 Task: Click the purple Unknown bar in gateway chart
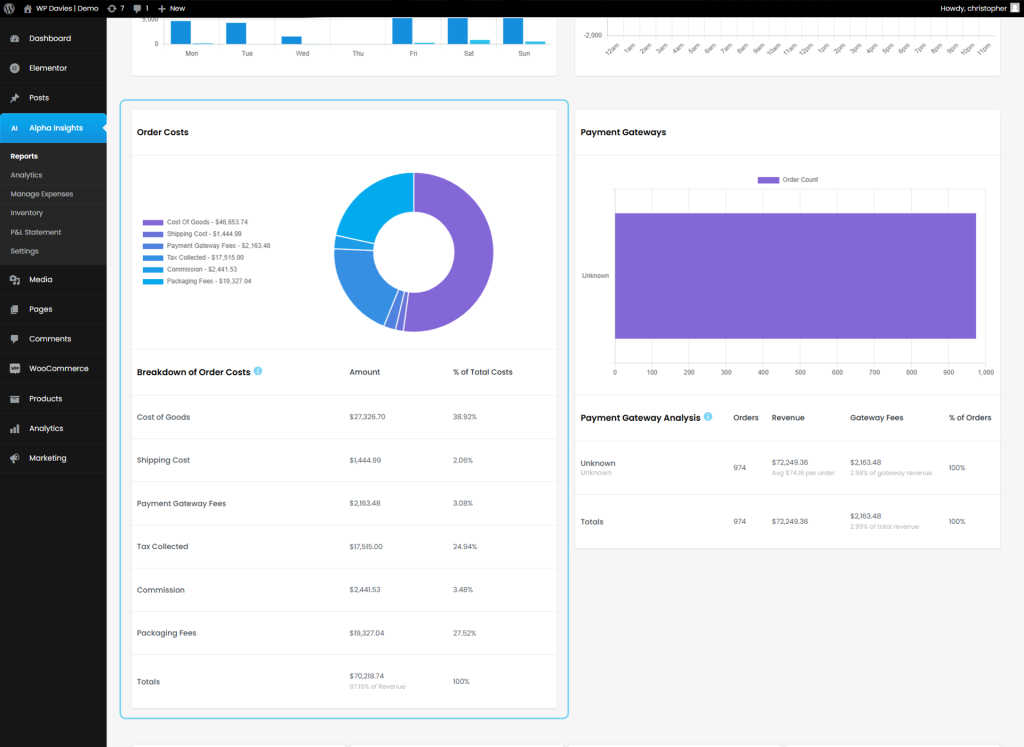pos(794,276)
